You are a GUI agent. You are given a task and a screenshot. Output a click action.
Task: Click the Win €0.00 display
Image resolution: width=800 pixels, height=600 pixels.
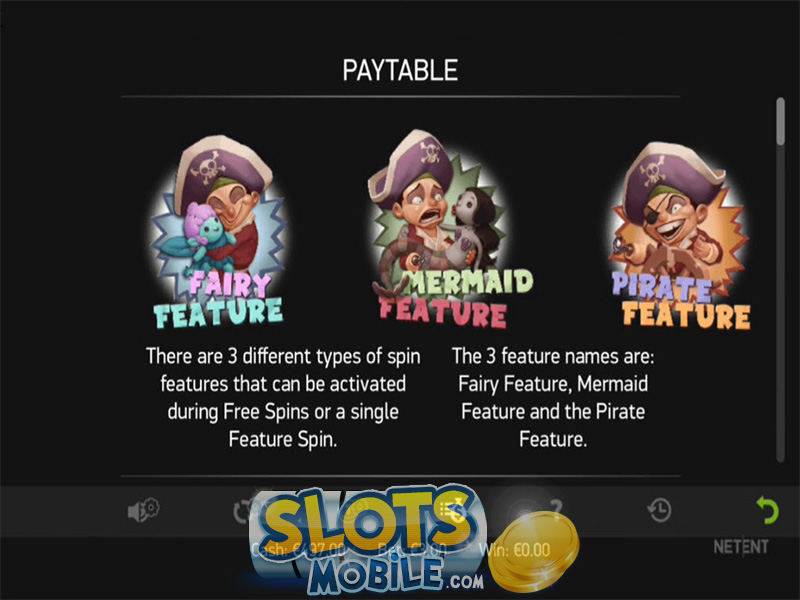[514, 550]
